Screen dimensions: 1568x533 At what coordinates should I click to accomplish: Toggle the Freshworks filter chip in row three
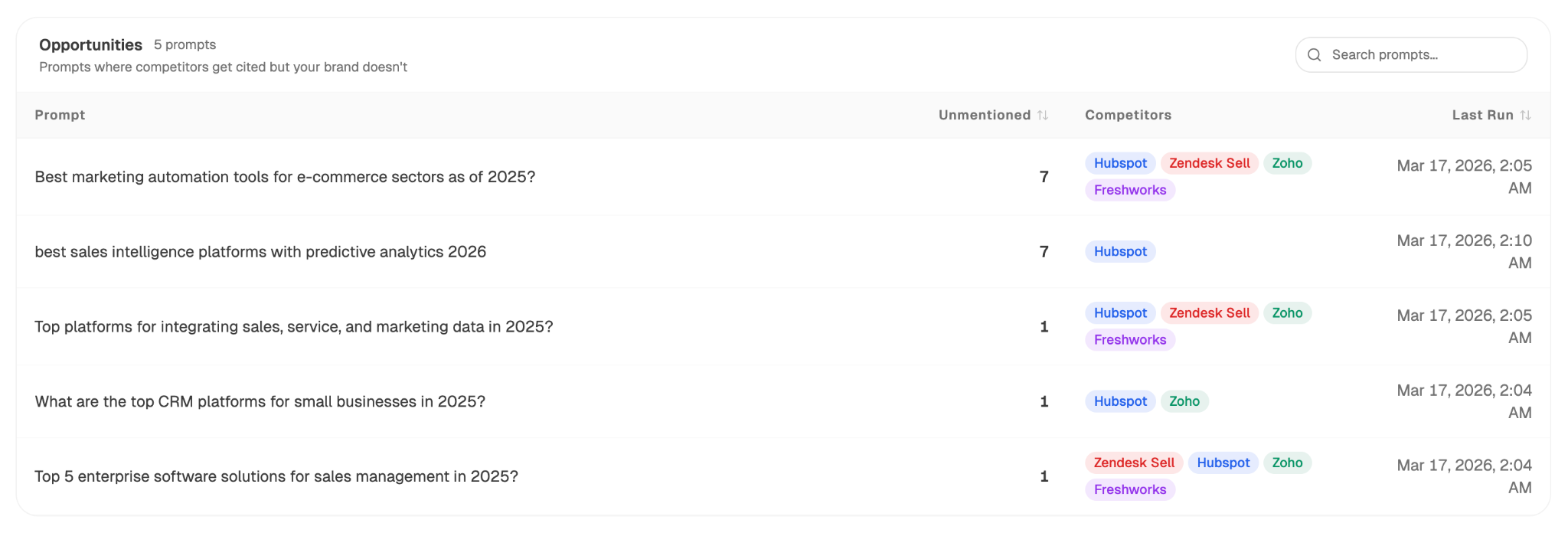point(1129,339)
